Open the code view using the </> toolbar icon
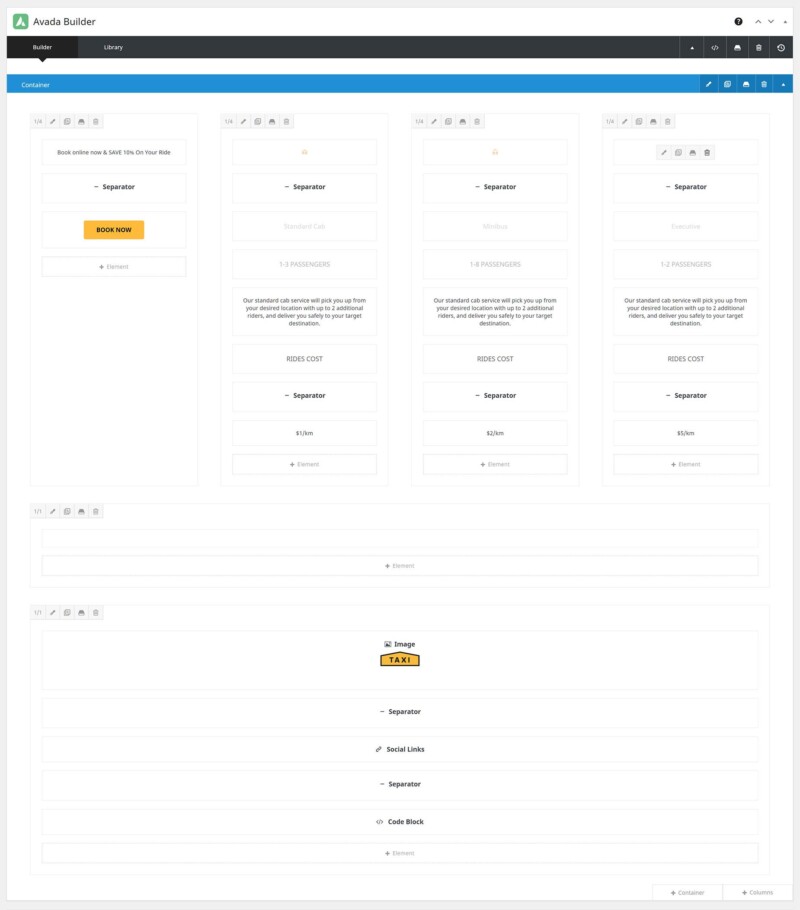800x910 pixels. 715,47
